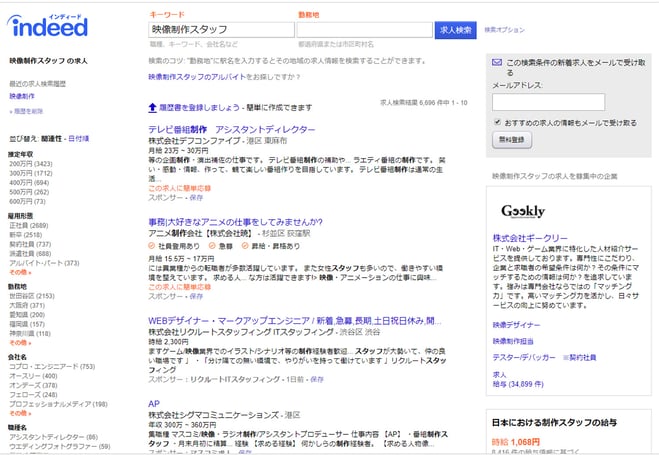Open 検索オプション link

point(504,30)
